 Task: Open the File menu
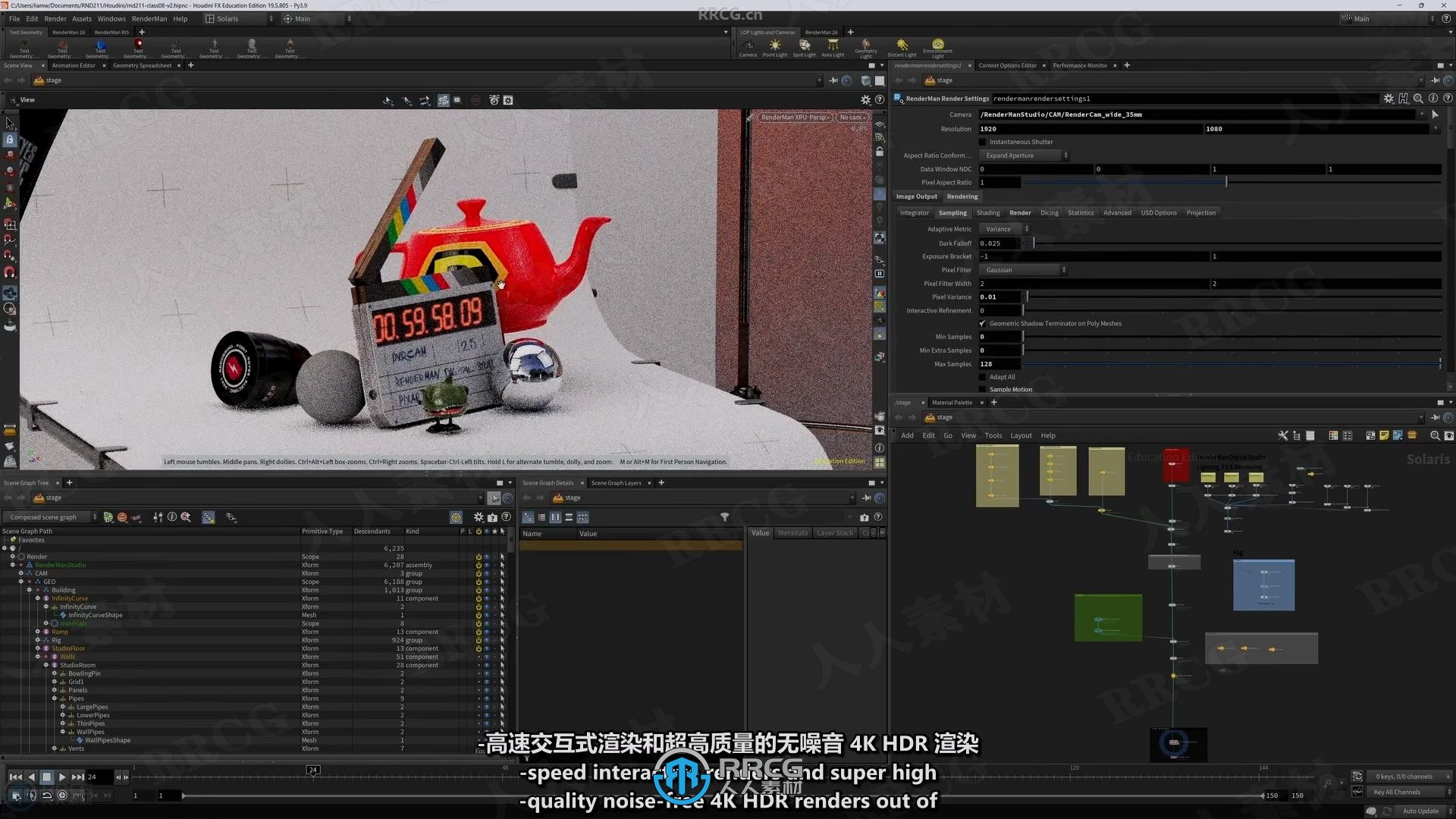point(14,18)
